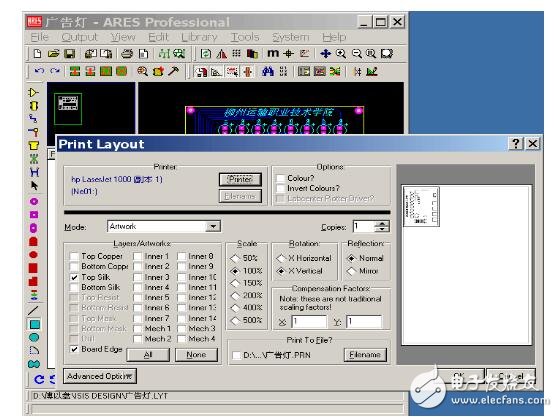Uncheck the Top Silk layer checkbox
This screenshot has height=417, width=558.
pyautogui.click(x=74, y=277)
